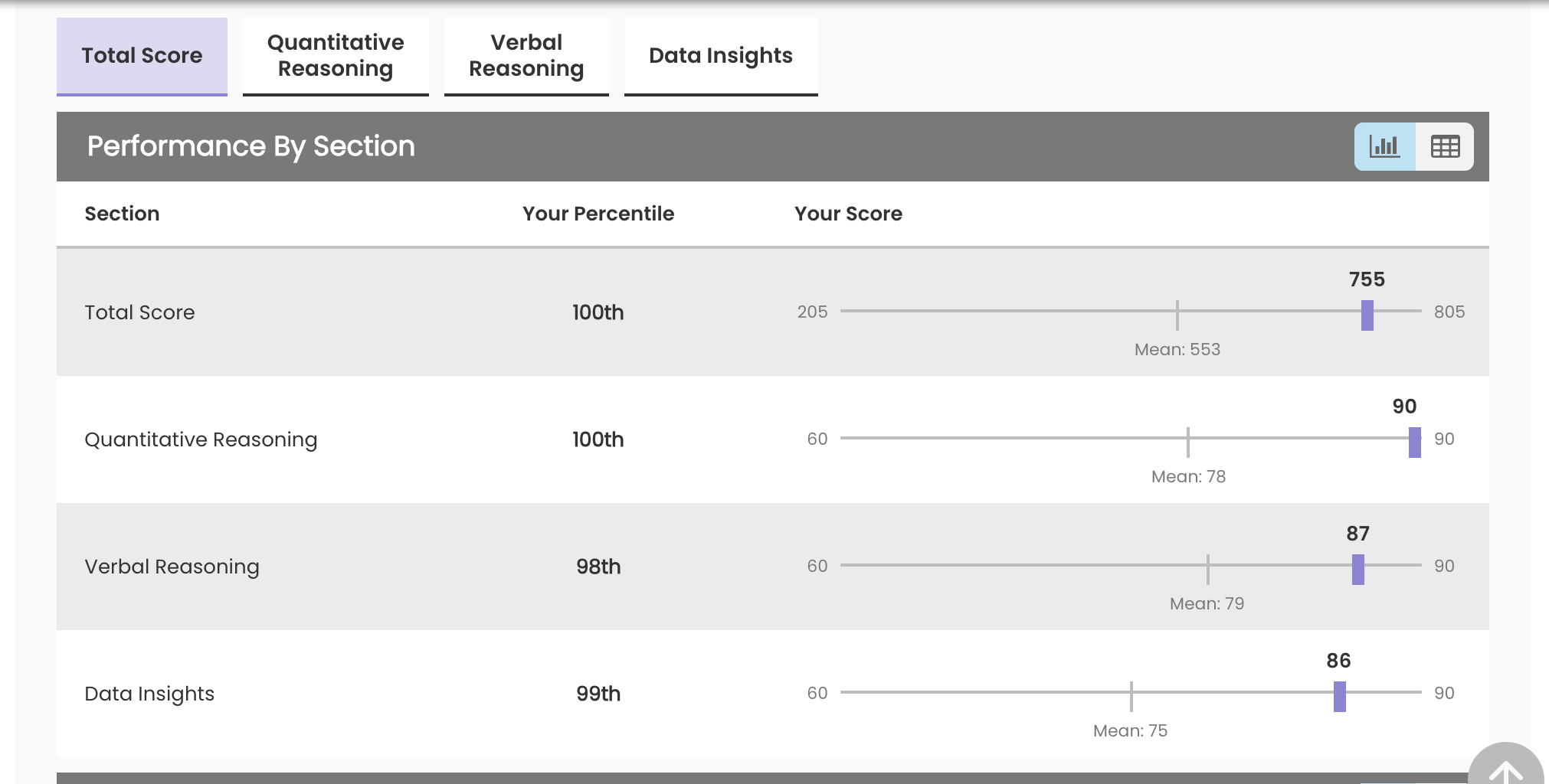Open the Data Insights tab
The height and width of the screenshot is (784, 1549).
pyautogui.click(x=720, y=56)
